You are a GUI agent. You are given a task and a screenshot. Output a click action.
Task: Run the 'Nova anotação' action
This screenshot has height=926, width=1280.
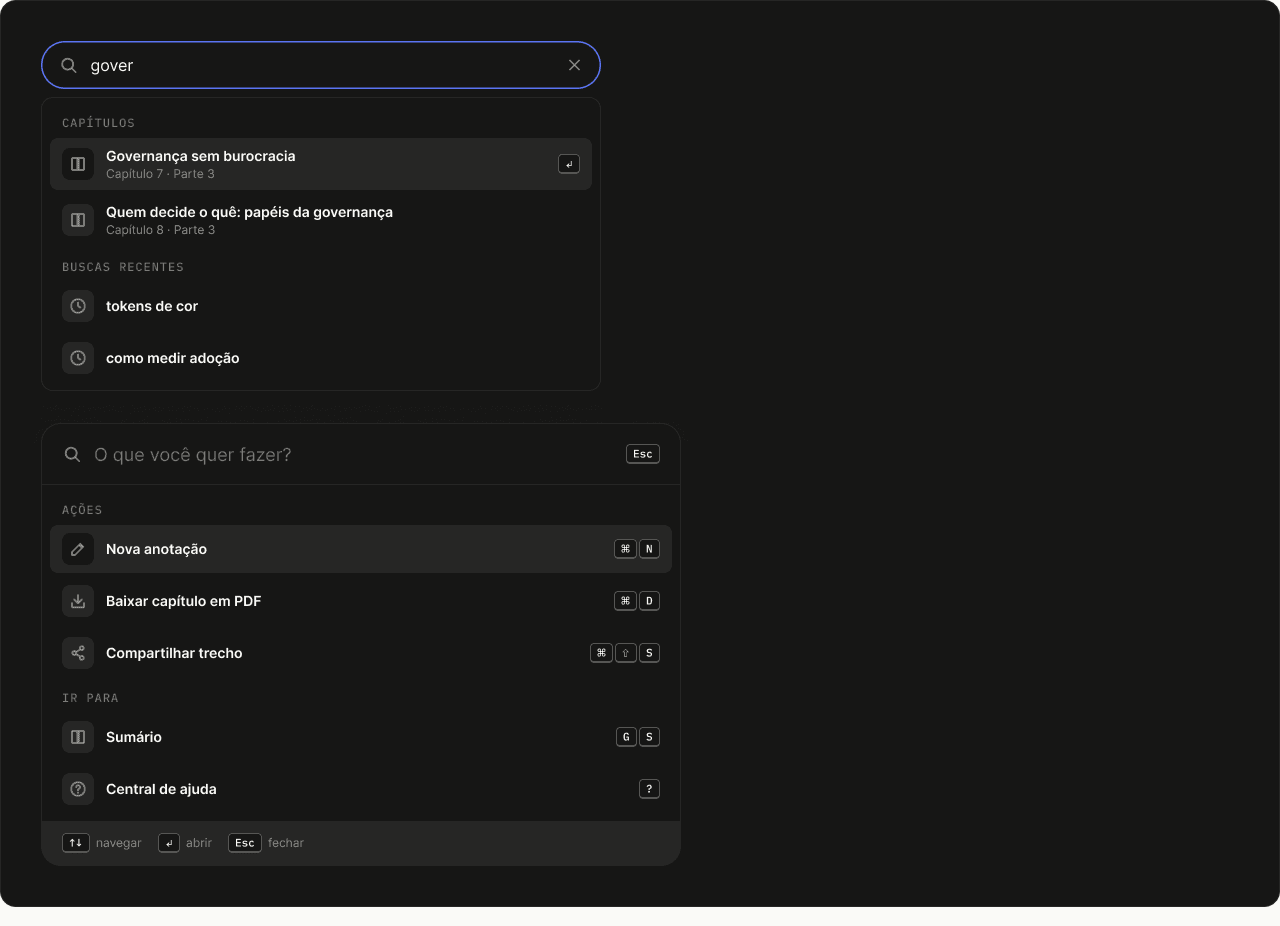click(361, 549)
